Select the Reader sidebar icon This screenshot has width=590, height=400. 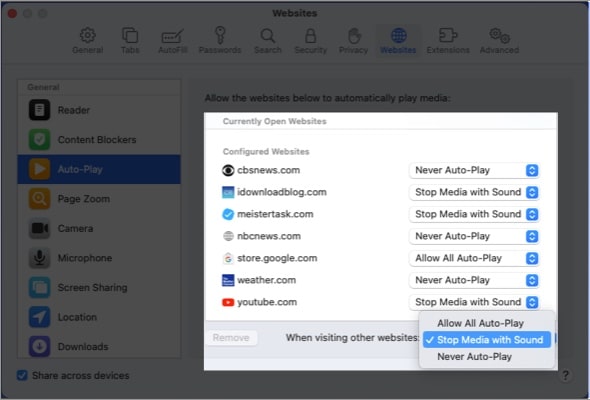point(40,110)
